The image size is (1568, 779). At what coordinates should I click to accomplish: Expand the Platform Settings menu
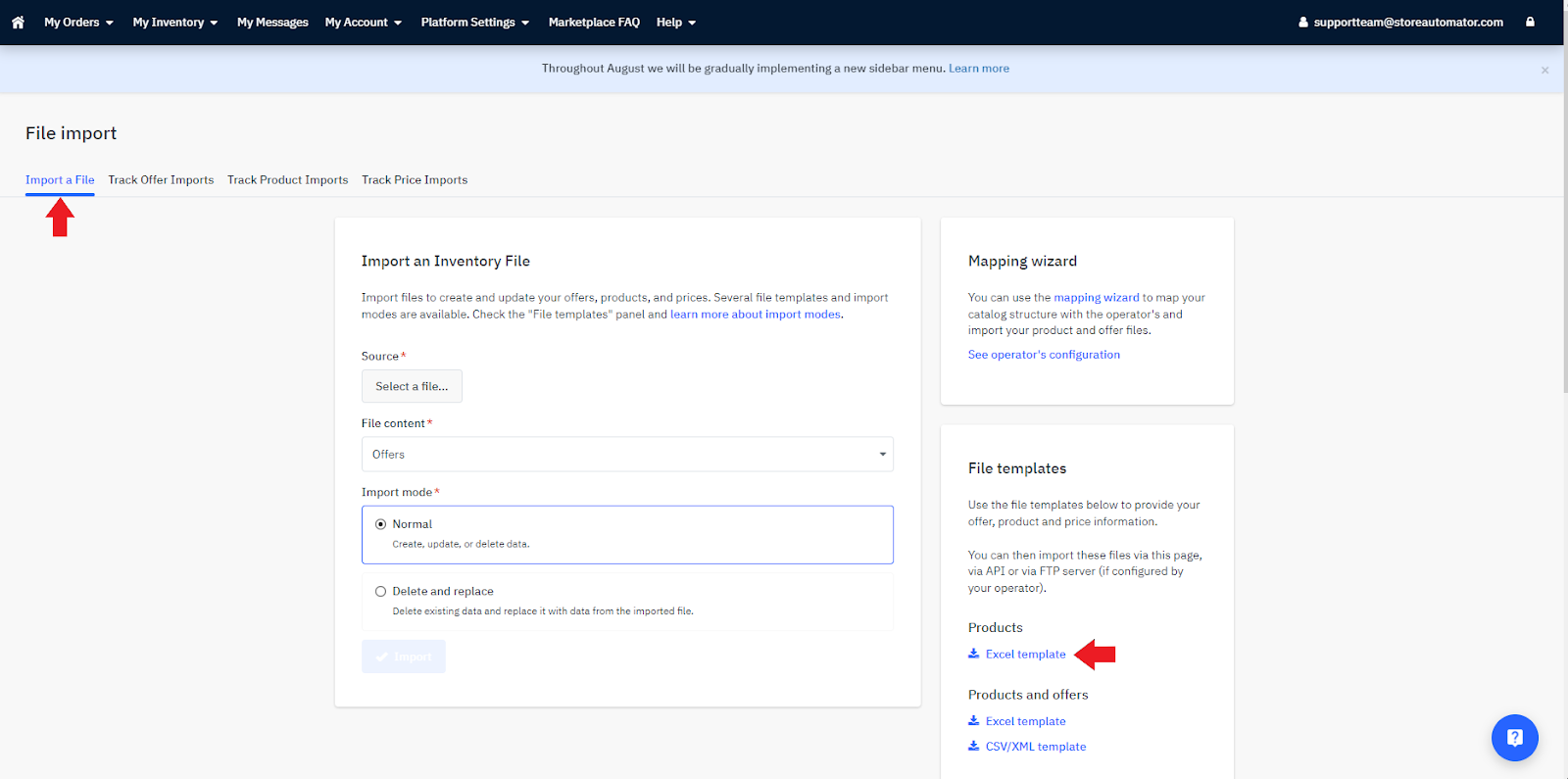(475, 22)
